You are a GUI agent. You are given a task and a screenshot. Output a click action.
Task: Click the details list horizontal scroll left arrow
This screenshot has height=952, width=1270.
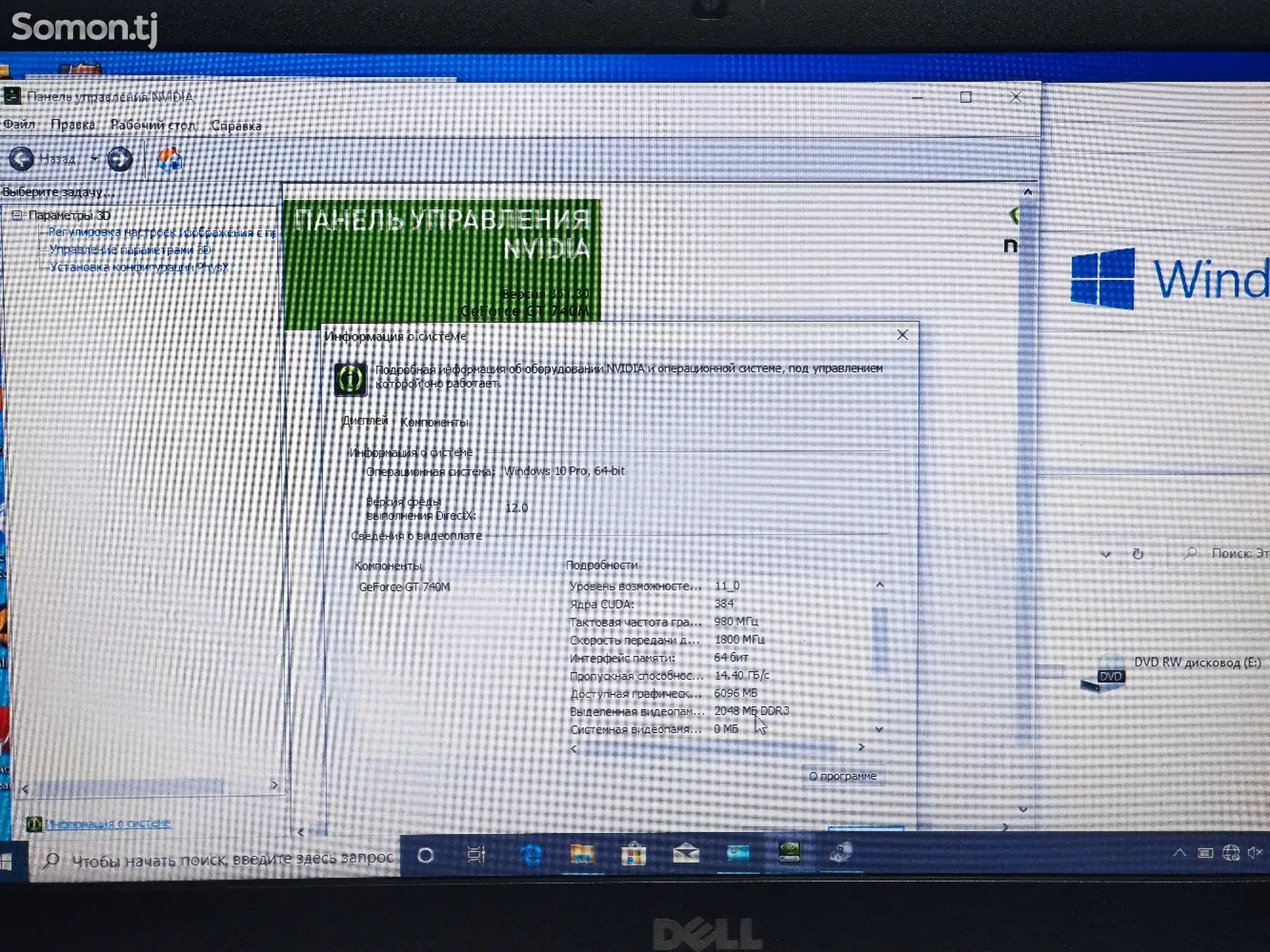click(x=574, y=748)
